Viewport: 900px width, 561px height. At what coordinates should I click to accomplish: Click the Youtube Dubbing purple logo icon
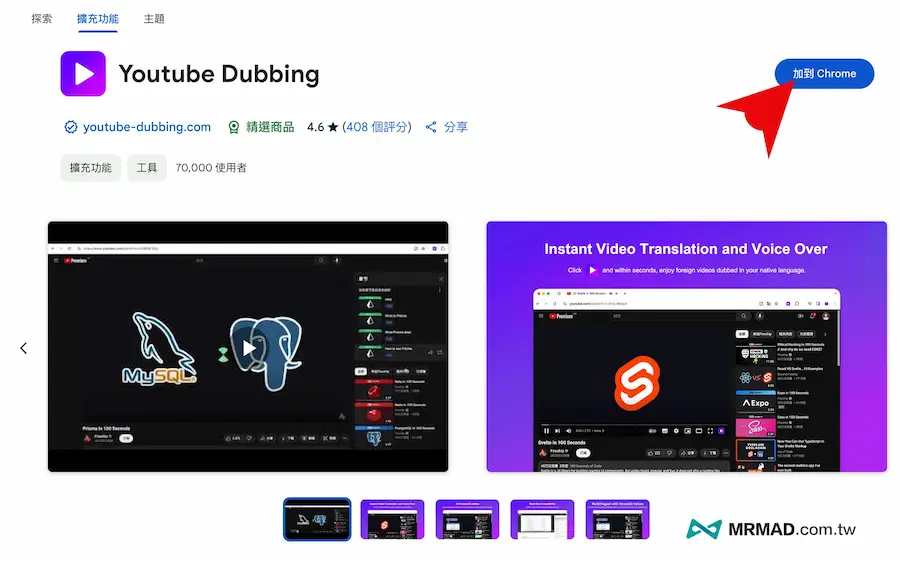83,74
